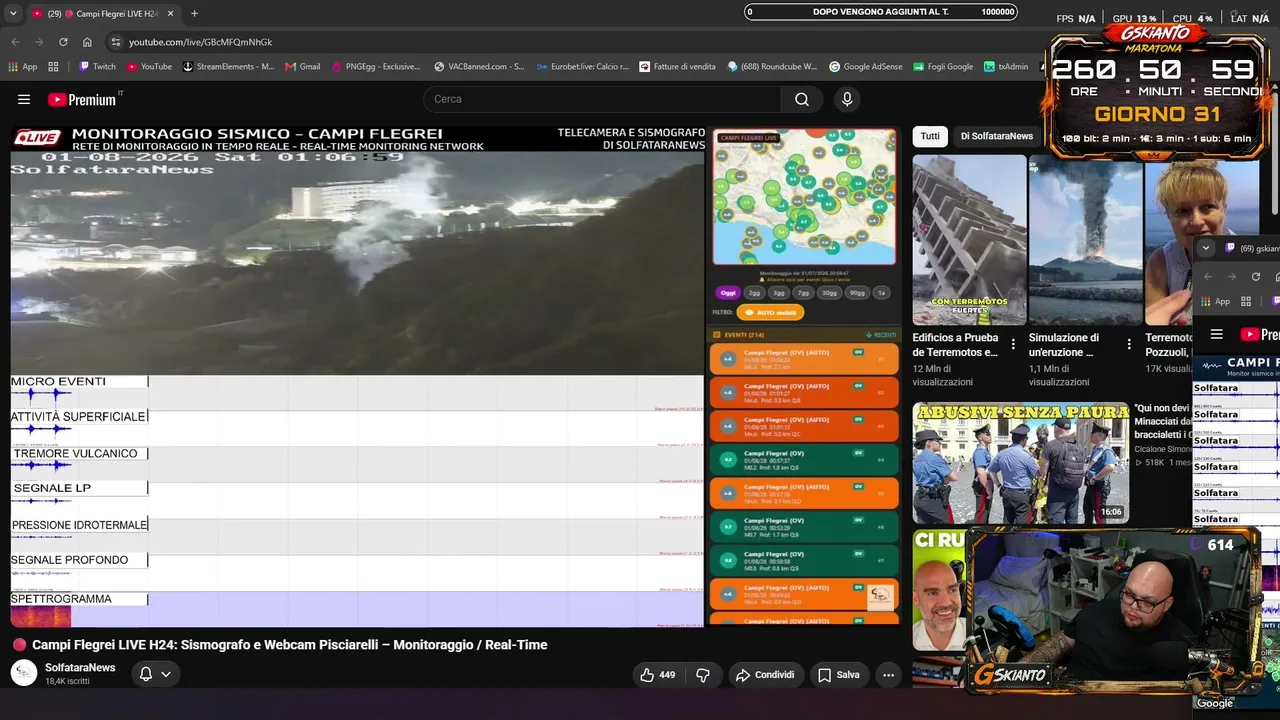Close the Campi Flegrei LIVE browser tab

(x=171, y=14)
